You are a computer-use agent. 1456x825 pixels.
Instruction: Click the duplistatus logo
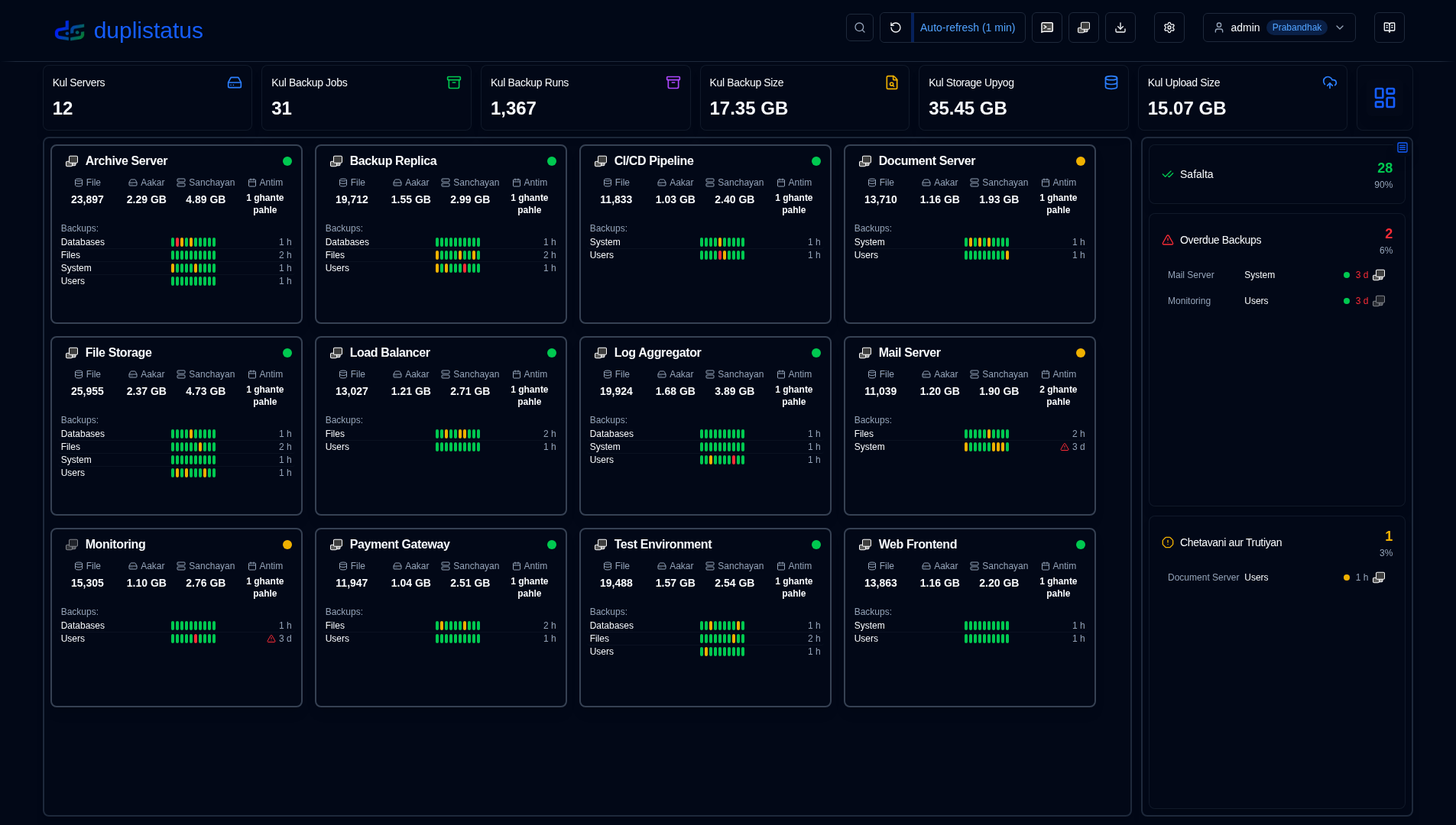click(128, 31)
